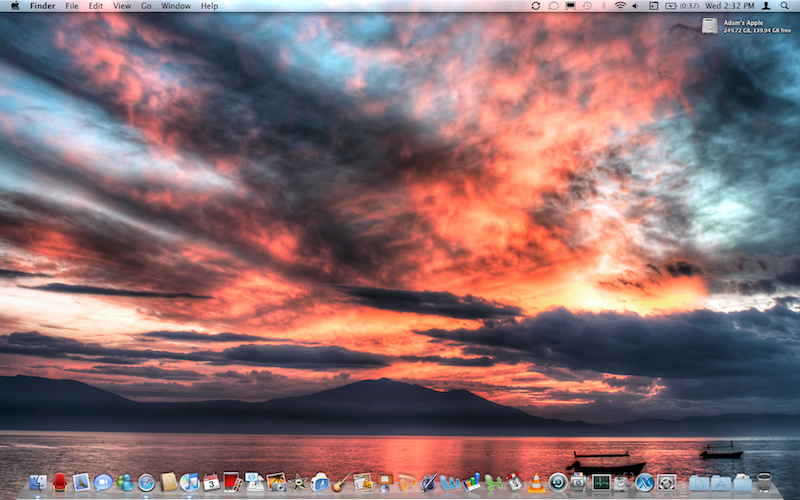Open the Finder menu

(x=42, y=6)
